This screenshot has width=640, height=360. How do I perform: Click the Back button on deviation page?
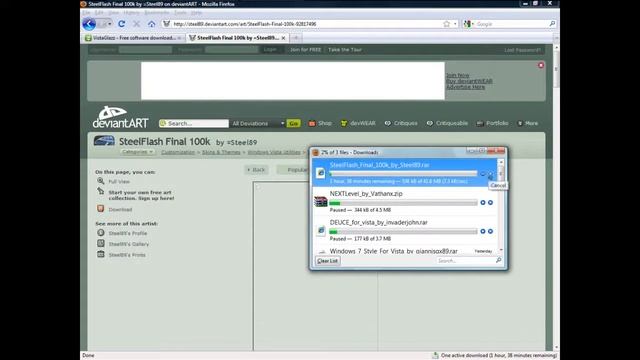click(x=256, y=170)
